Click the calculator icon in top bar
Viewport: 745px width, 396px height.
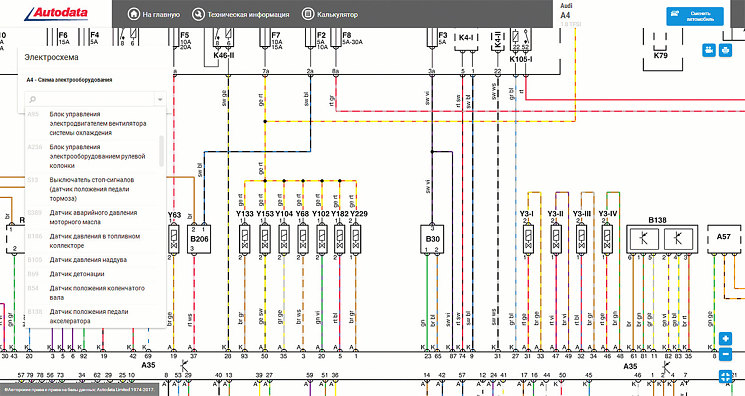(x=308, y=14)
